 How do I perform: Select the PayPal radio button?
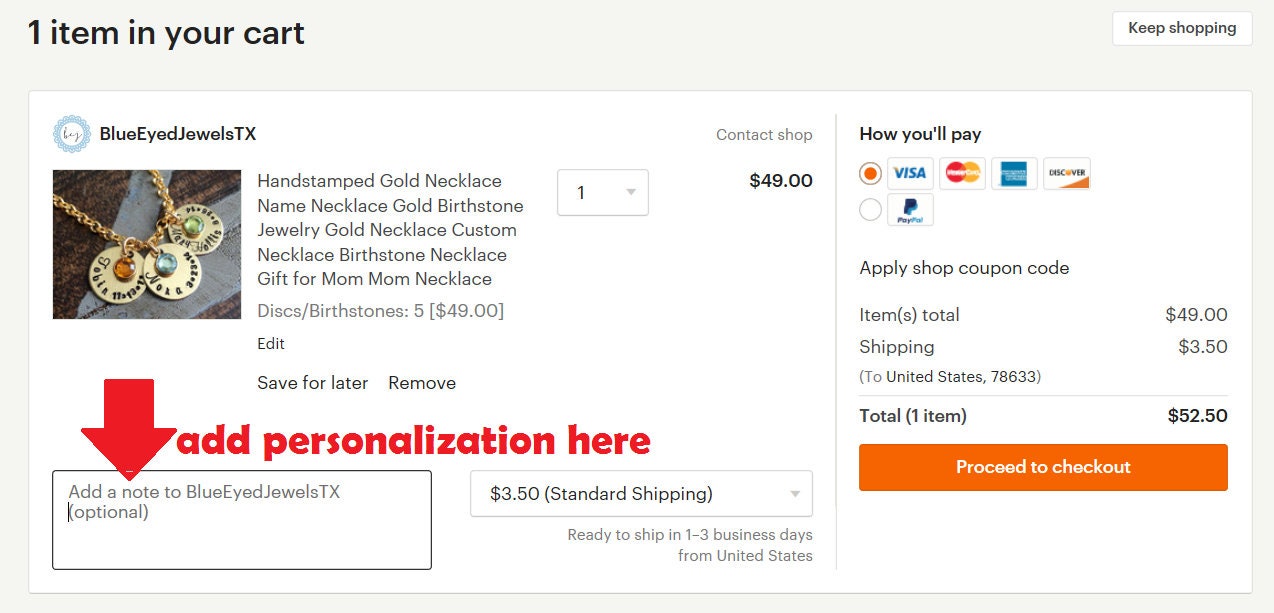(870, 209)
